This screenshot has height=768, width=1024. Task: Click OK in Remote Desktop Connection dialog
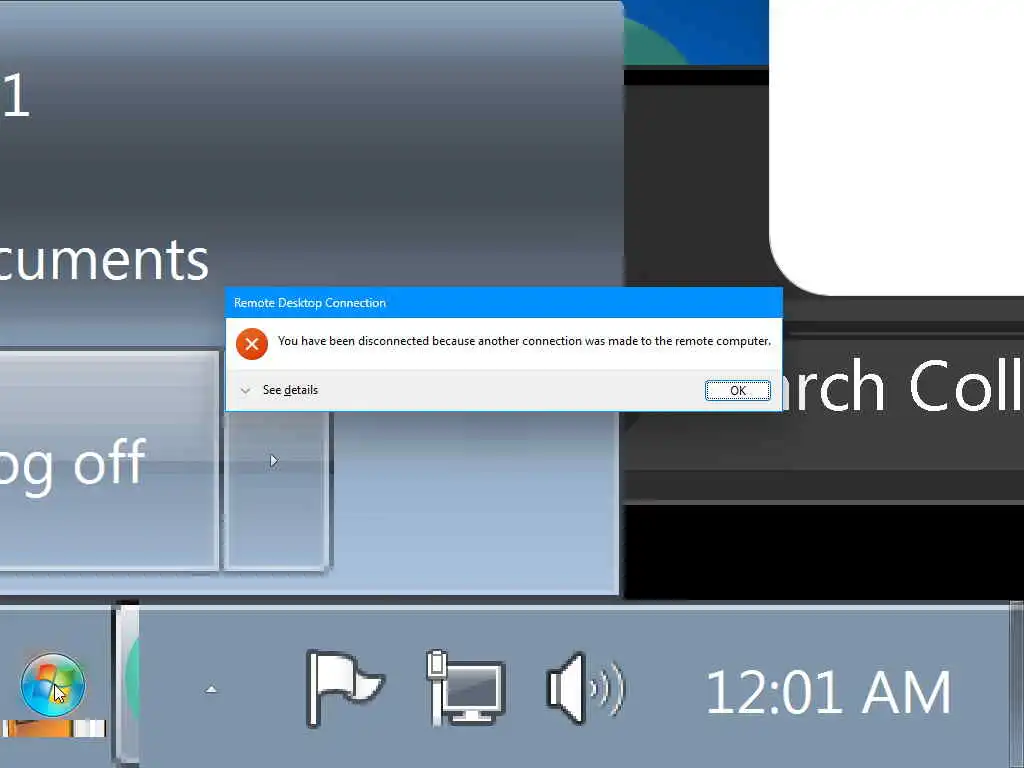(x=737, y=391)
